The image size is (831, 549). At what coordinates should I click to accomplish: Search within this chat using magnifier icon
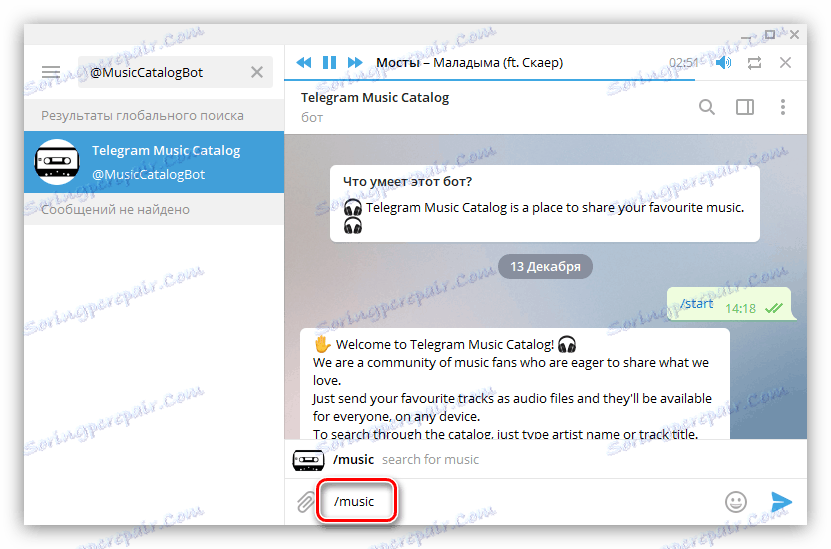[706, 107]
